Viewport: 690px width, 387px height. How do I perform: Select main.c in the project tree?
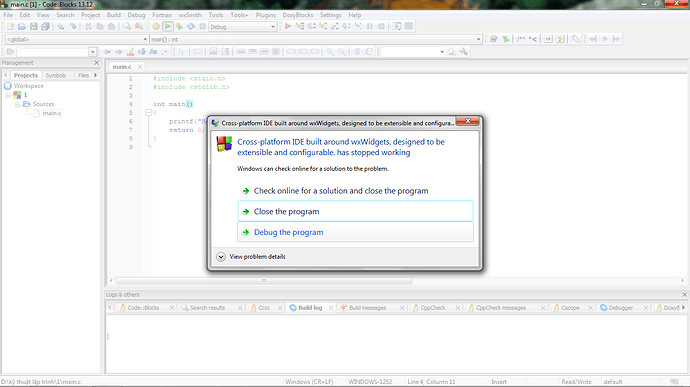click(52, 113)
